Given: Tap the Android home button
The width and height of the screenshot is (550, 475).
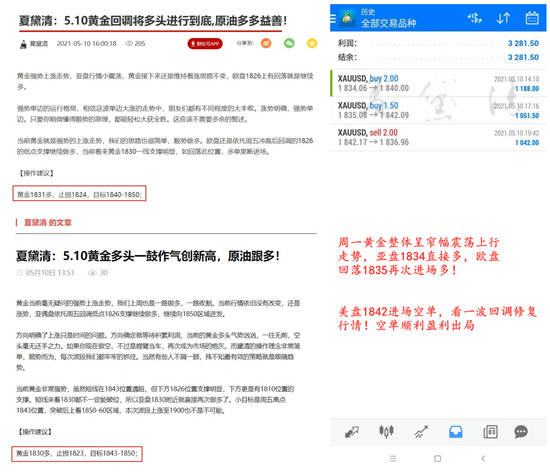Looking at the screenshot, I should click(x=437, y=459).
